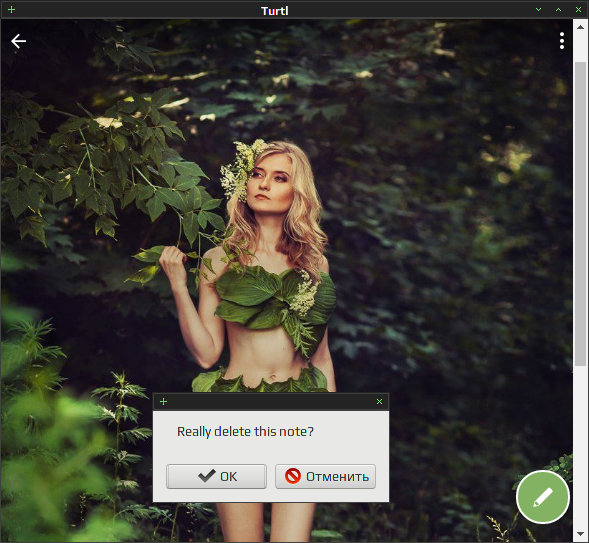This screenshot has height=543, width=589.
Task: Click the scrollbar down arrow
Action: pyautogui.click(x=580, y=534)
